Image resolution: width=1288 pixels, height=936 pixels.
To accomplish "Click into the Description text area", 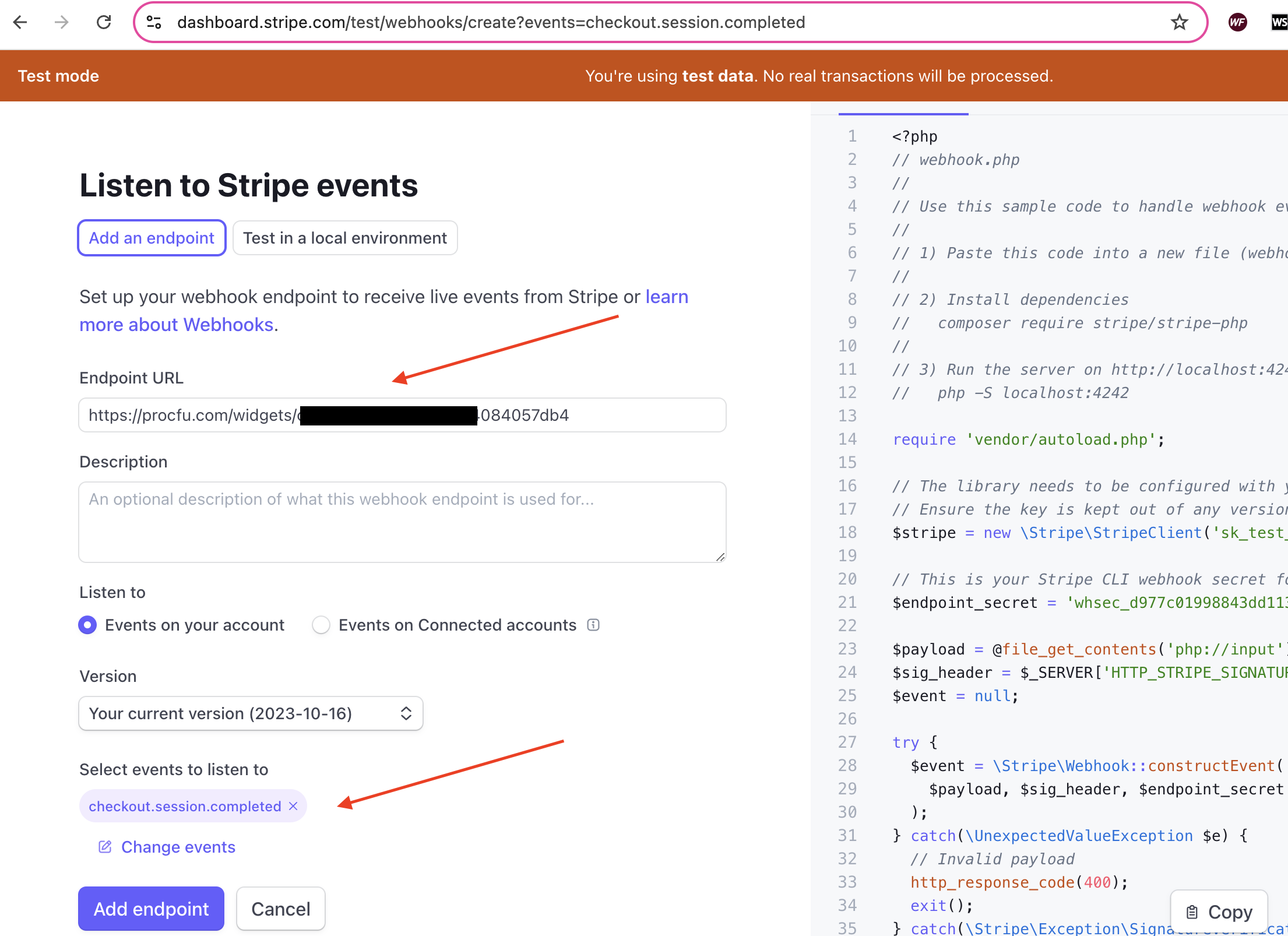I will coord(402,522).
